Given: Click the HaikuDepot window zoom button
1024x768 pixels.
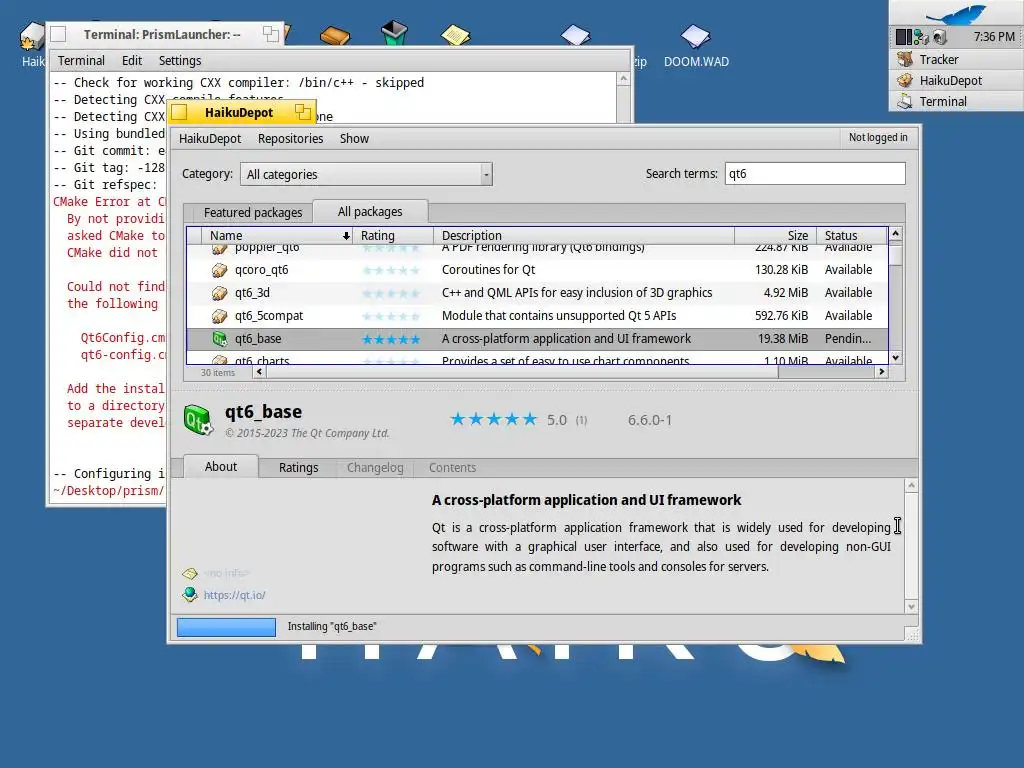Looking at the screenshot, I should point(302,112).
